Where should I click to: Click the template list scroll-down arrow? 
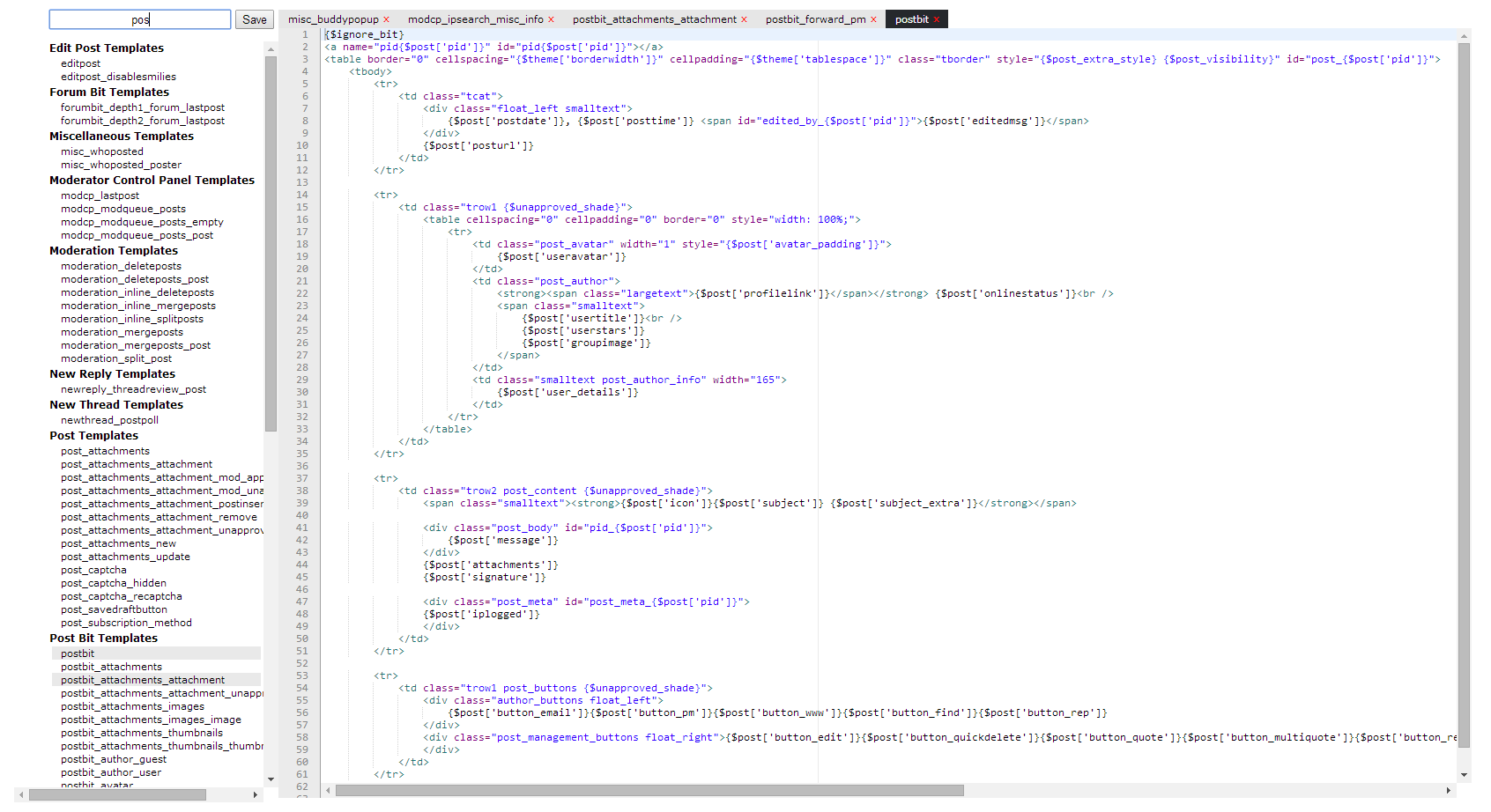click(271, 779)
